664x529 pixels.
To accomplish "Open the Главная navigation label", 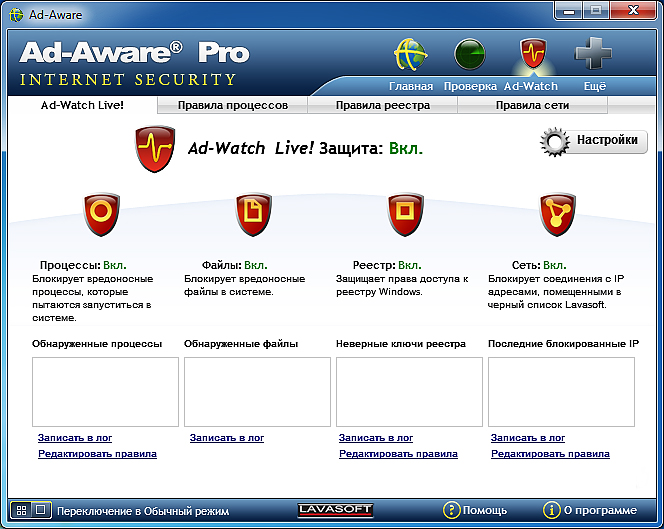I will 411,86.
